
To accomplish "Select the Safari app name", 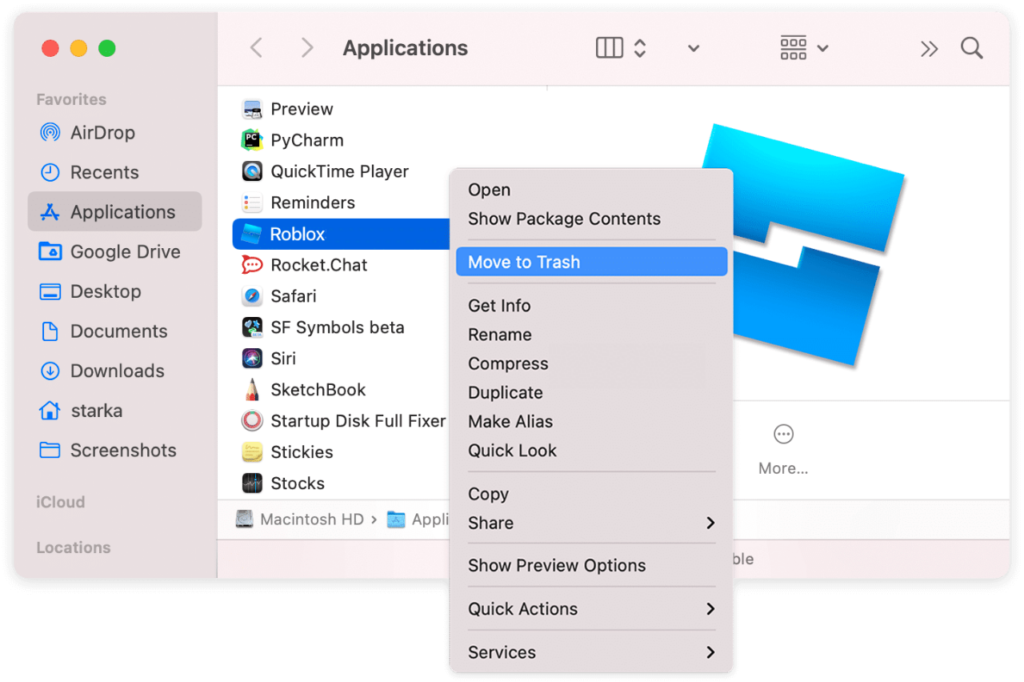I will coord(293,296).
